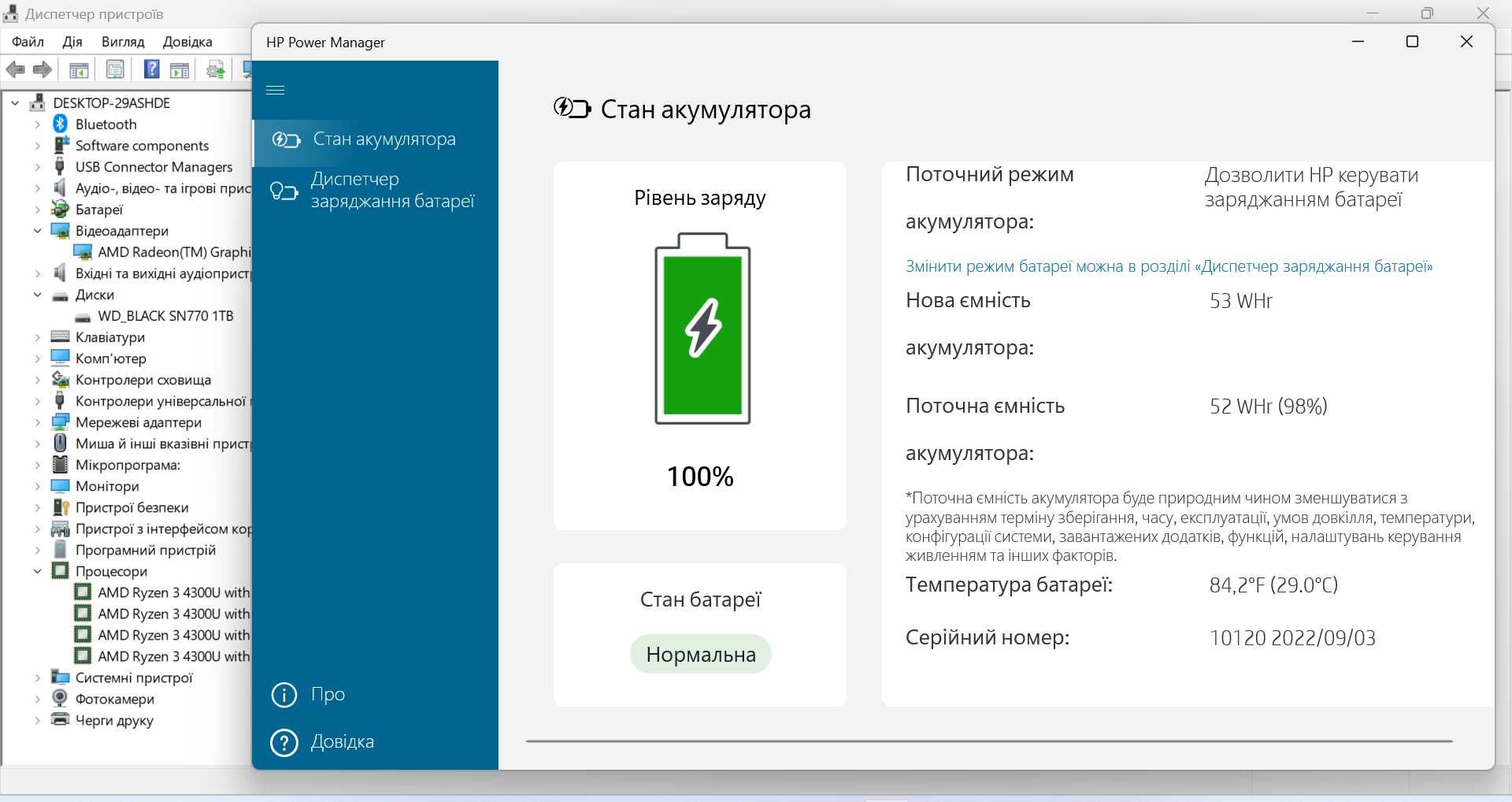Expand the Фотокамери category
Screen dimensions: 1512x802
37,699
